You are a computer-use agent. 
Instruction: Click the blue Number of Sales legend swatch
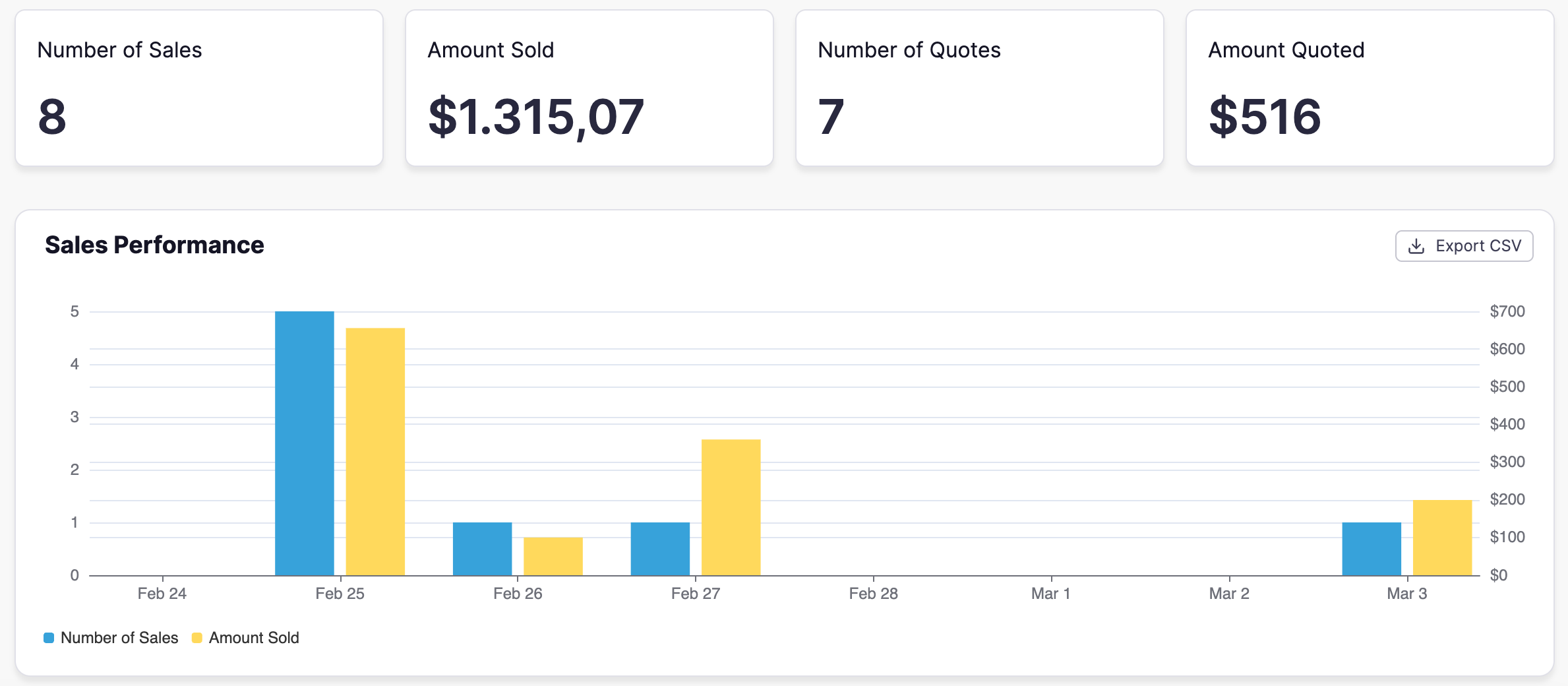pyautogui.click(x=49, y=638)
